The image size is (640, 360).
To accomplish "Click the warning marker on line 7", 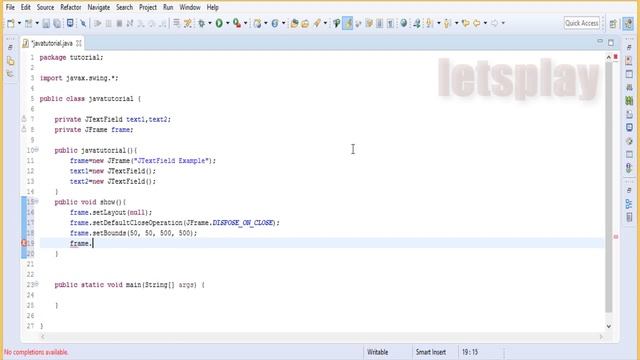I will (x=24, y=119).
